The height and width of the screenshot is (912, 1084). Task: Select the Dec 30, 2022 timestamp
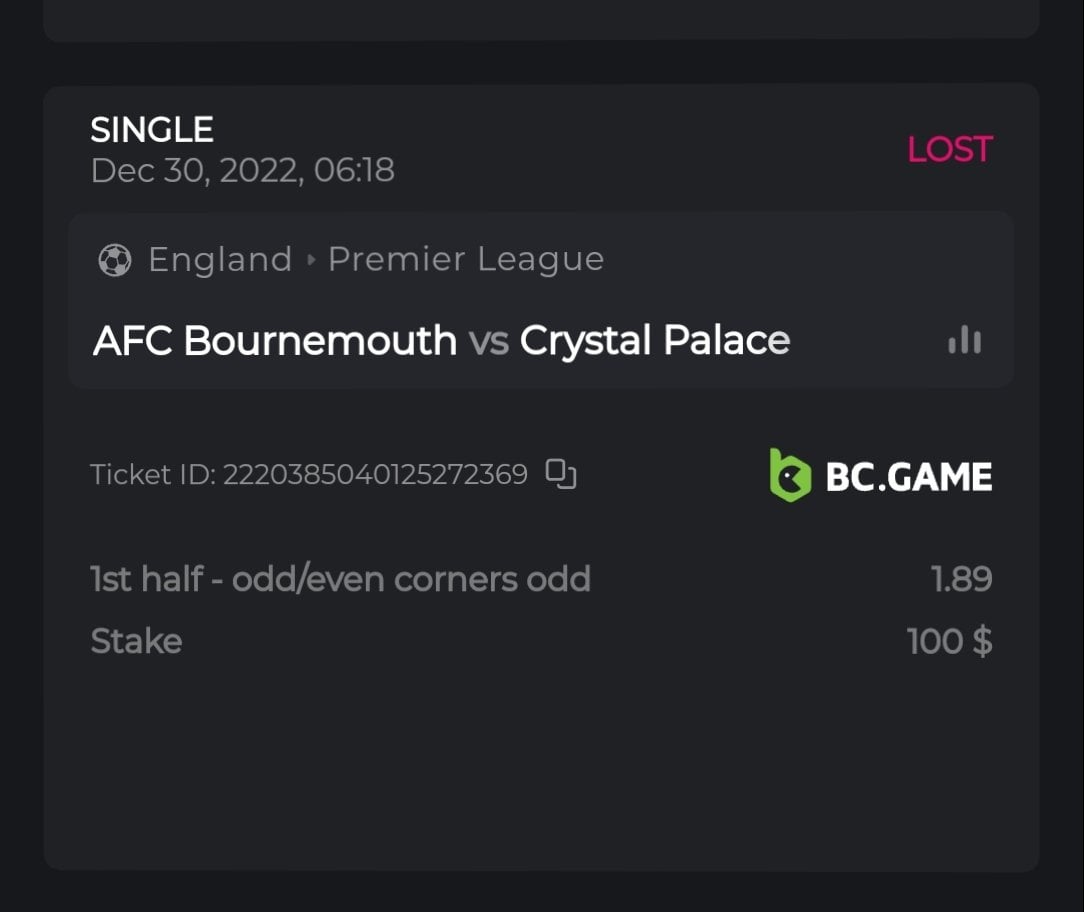242,171
